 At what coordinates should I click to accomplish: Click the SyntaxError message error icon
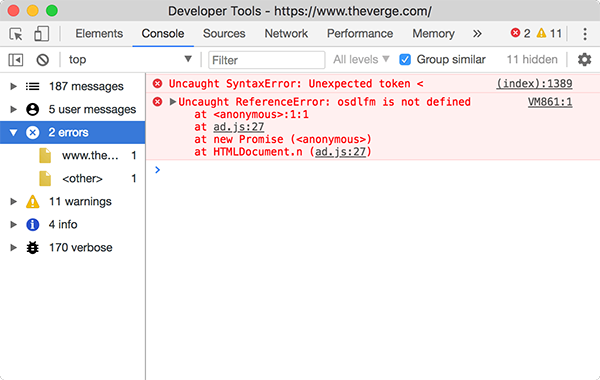(x=157, y=83)
